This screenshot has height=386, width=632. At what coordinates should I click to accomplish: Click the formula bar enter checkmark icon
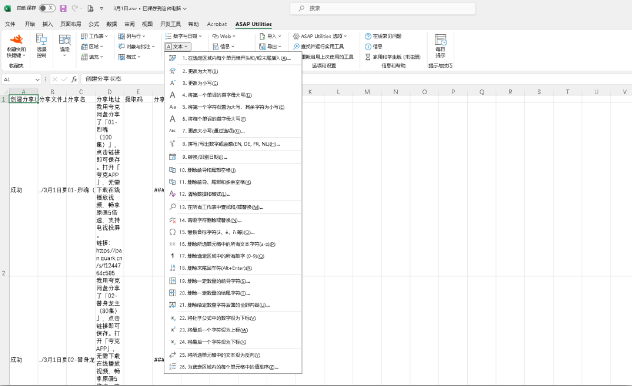64,79
